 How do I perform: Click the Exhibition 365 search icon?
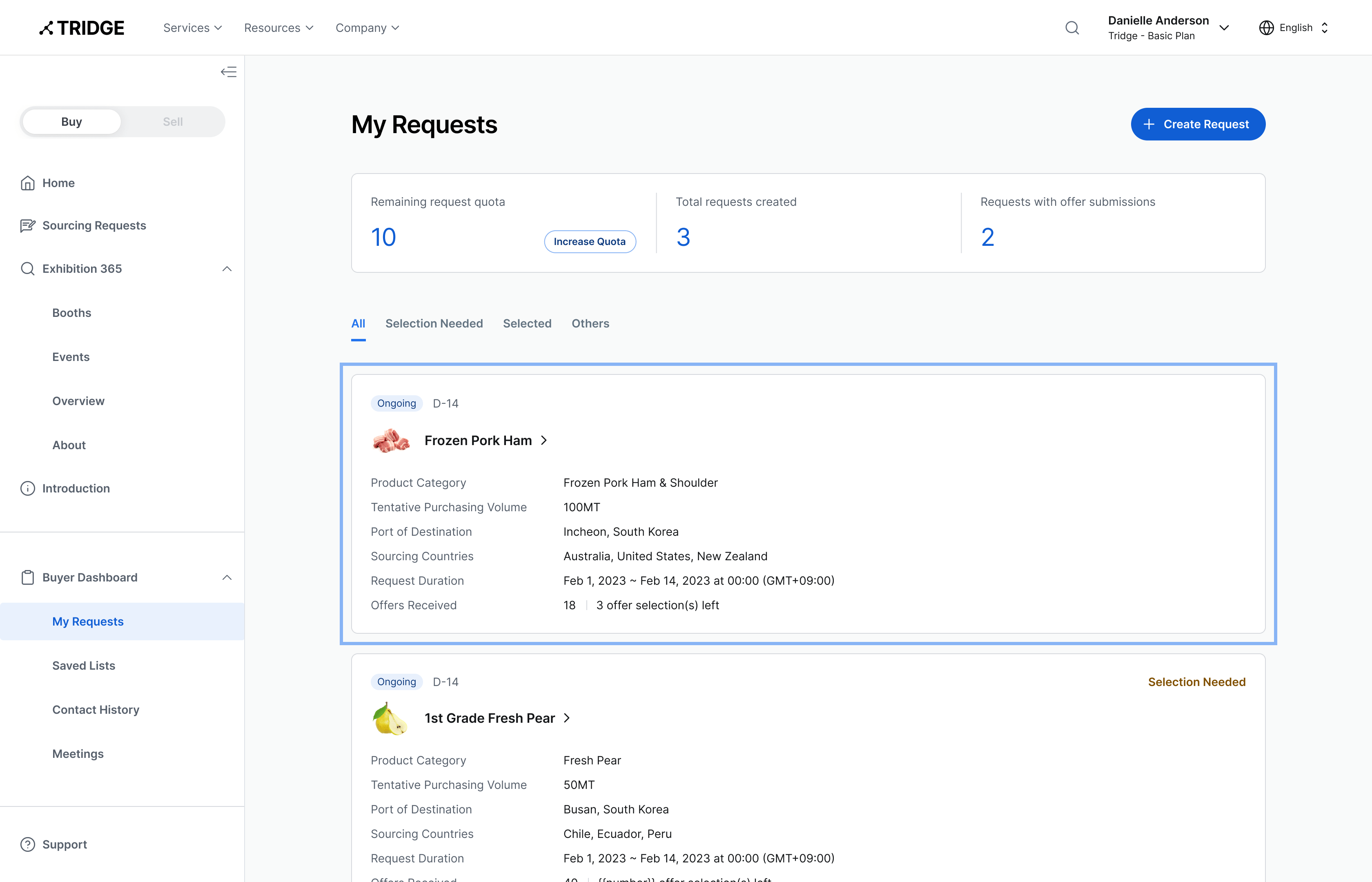pos(27,269)
